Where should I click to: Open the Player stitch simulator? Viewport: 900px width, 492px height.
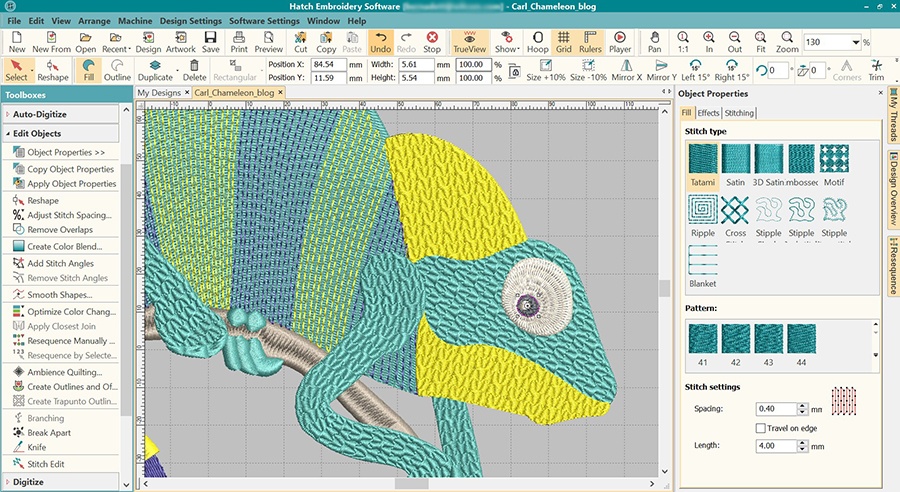pos(619,41)
